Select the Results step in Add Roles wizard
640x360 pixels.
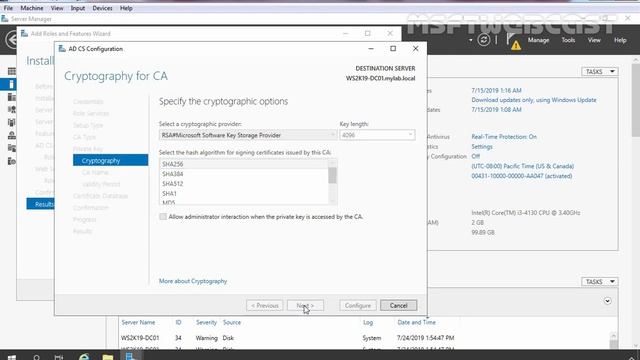(x=40, y=204)
